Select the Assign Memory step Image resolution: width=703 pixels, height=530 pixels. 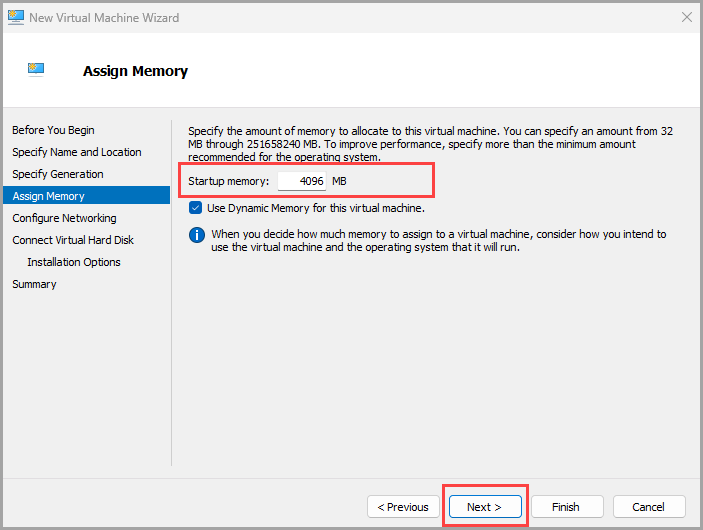pyautogui.click(x=87, y=195)
